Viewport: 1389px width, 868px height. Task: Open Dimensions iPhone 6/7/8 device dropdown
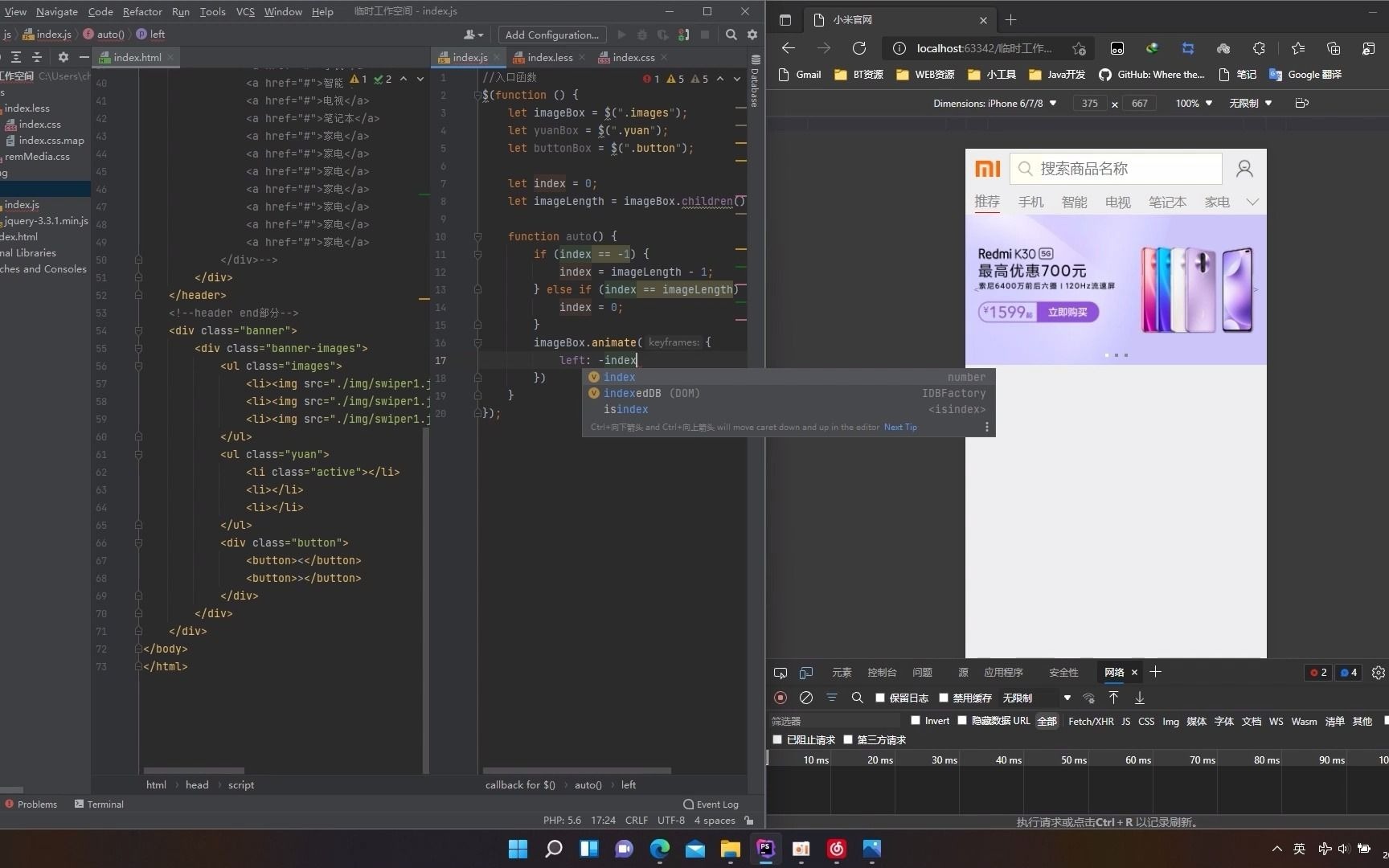point(995,103)
